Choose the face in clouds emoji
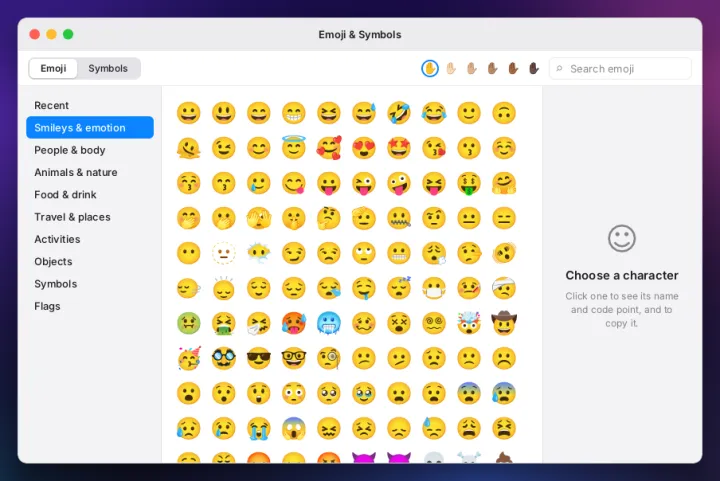Screen dimensions: 720x481 coord(259,253)
